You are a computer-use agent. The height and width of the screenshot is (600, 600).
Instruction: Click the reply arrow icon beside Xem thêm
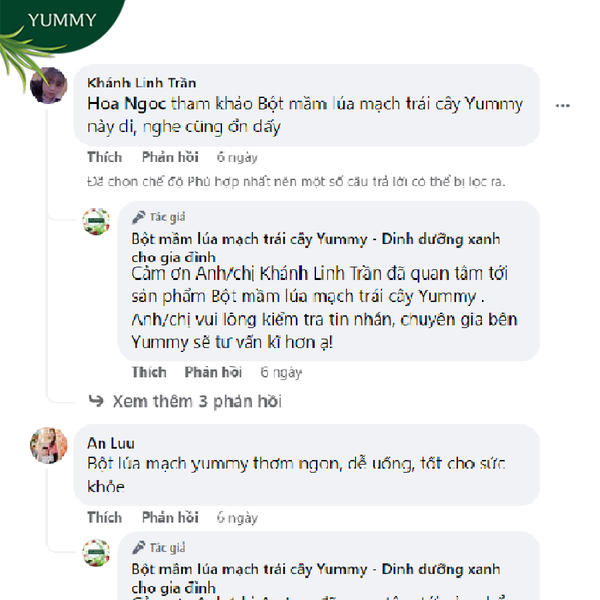point(96,401)
